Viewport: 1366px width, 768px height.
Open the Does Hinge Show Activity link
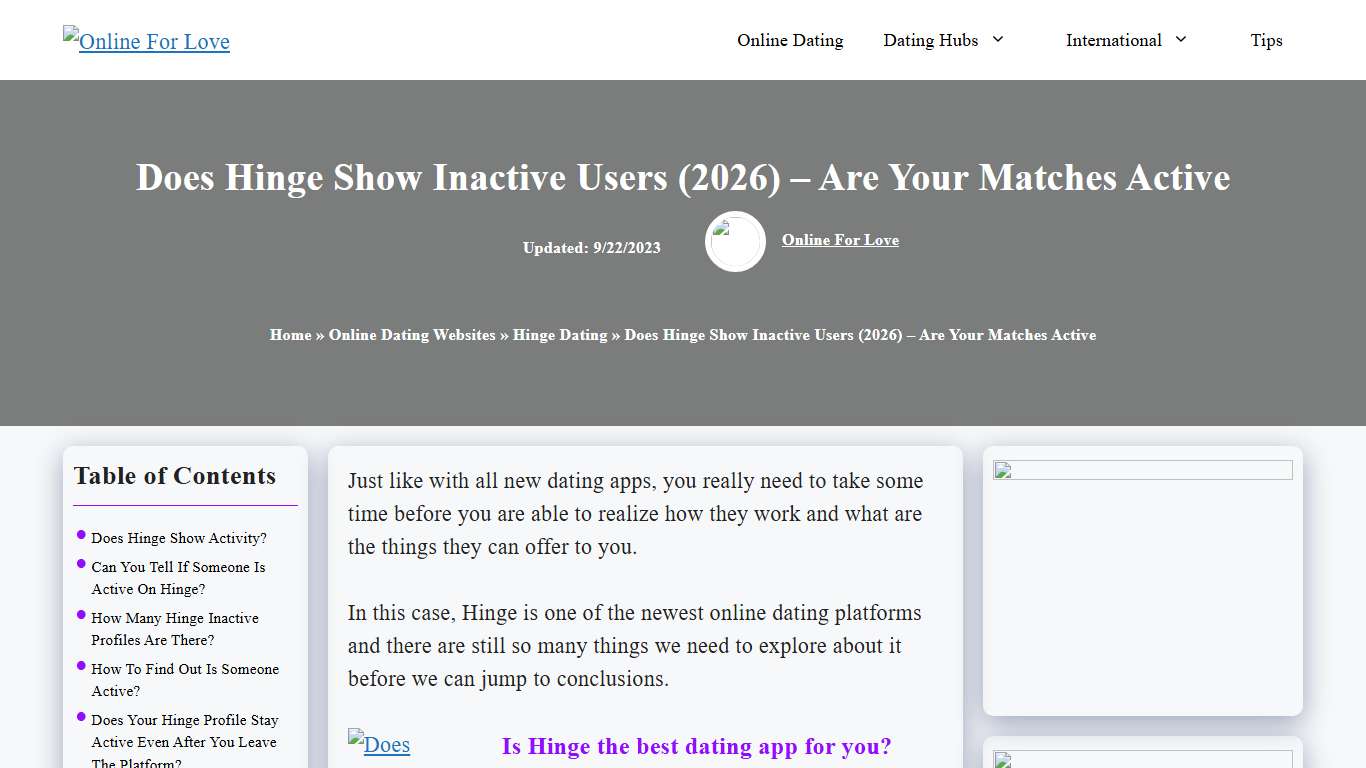click(x=179, y=538)
